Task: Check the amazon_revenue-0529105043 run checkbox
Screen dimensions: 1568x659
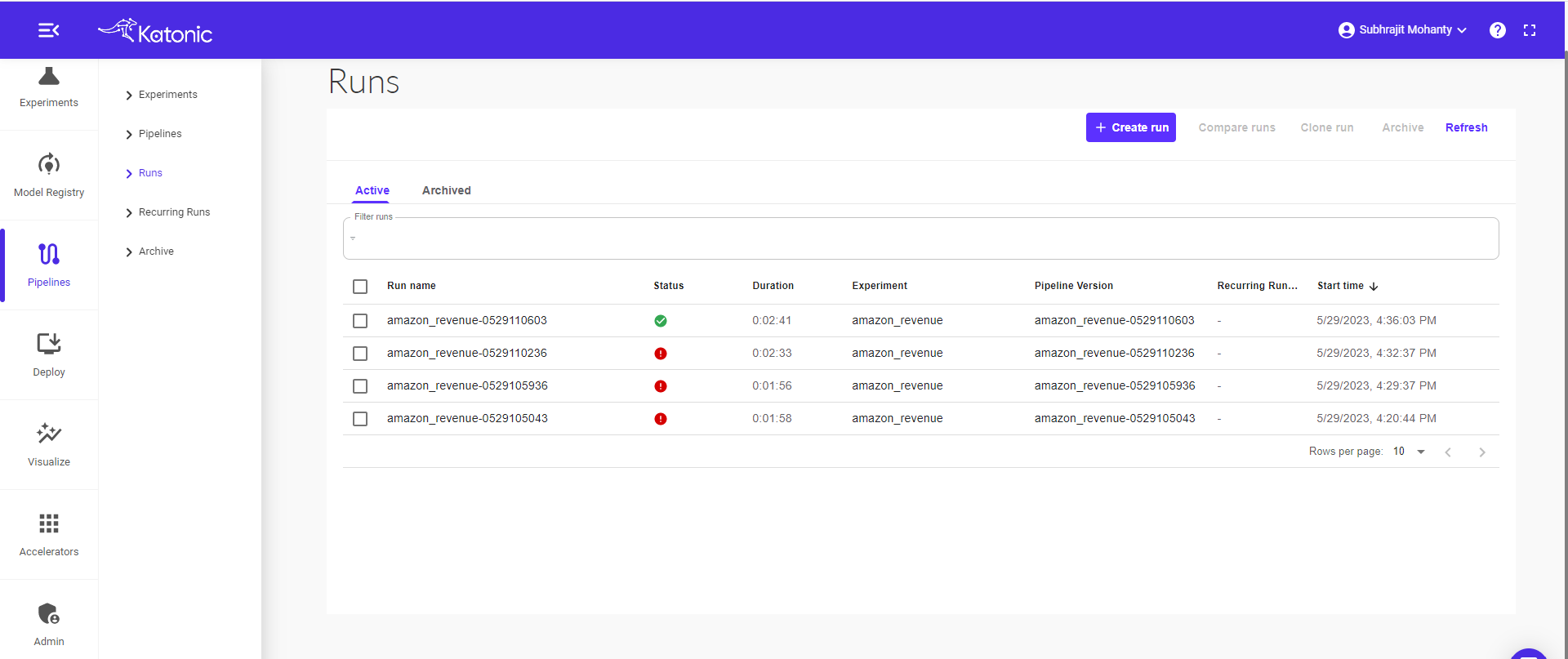Action: (x=360, y=419)
